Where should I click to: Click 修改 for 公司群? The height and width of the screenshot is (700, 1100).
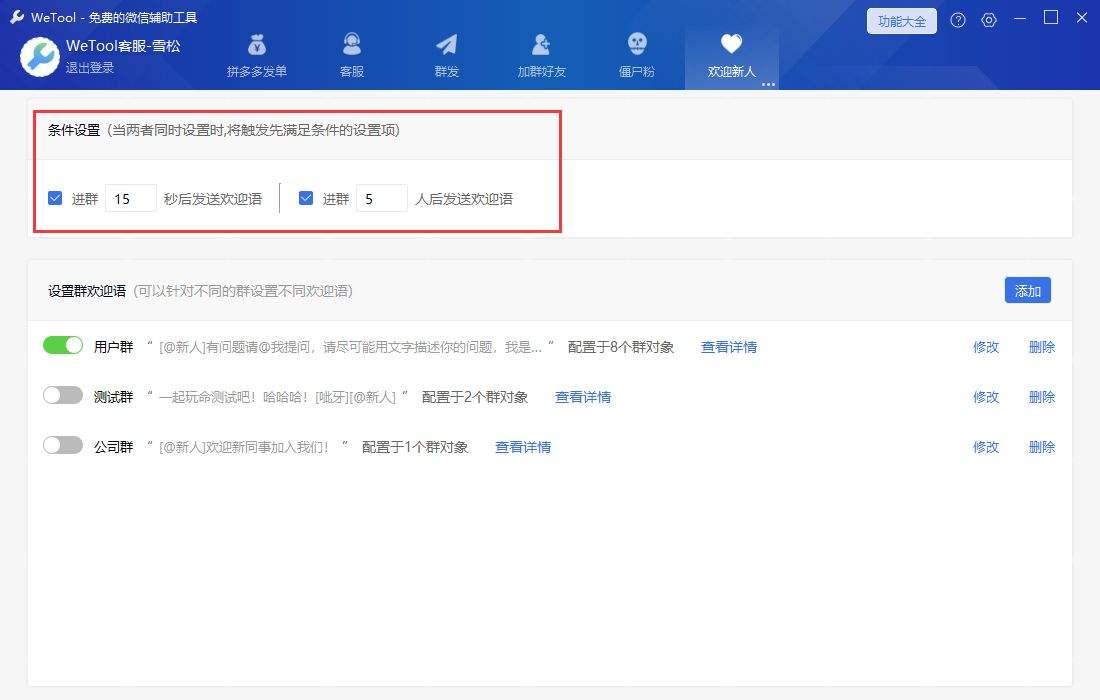pyautogui.click(x=986, y=447)
